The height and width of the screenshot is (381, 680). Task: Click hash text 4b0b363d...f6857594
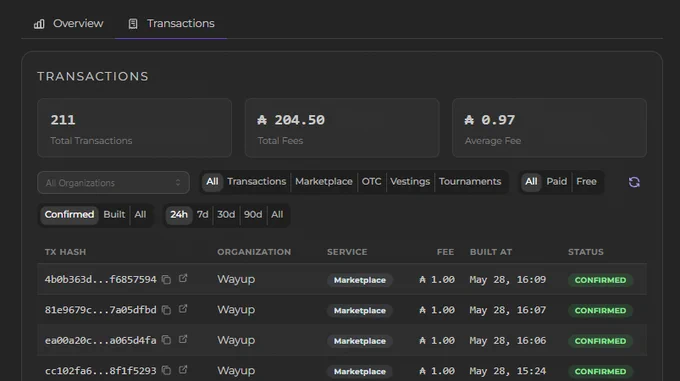(x=101, y=280)
